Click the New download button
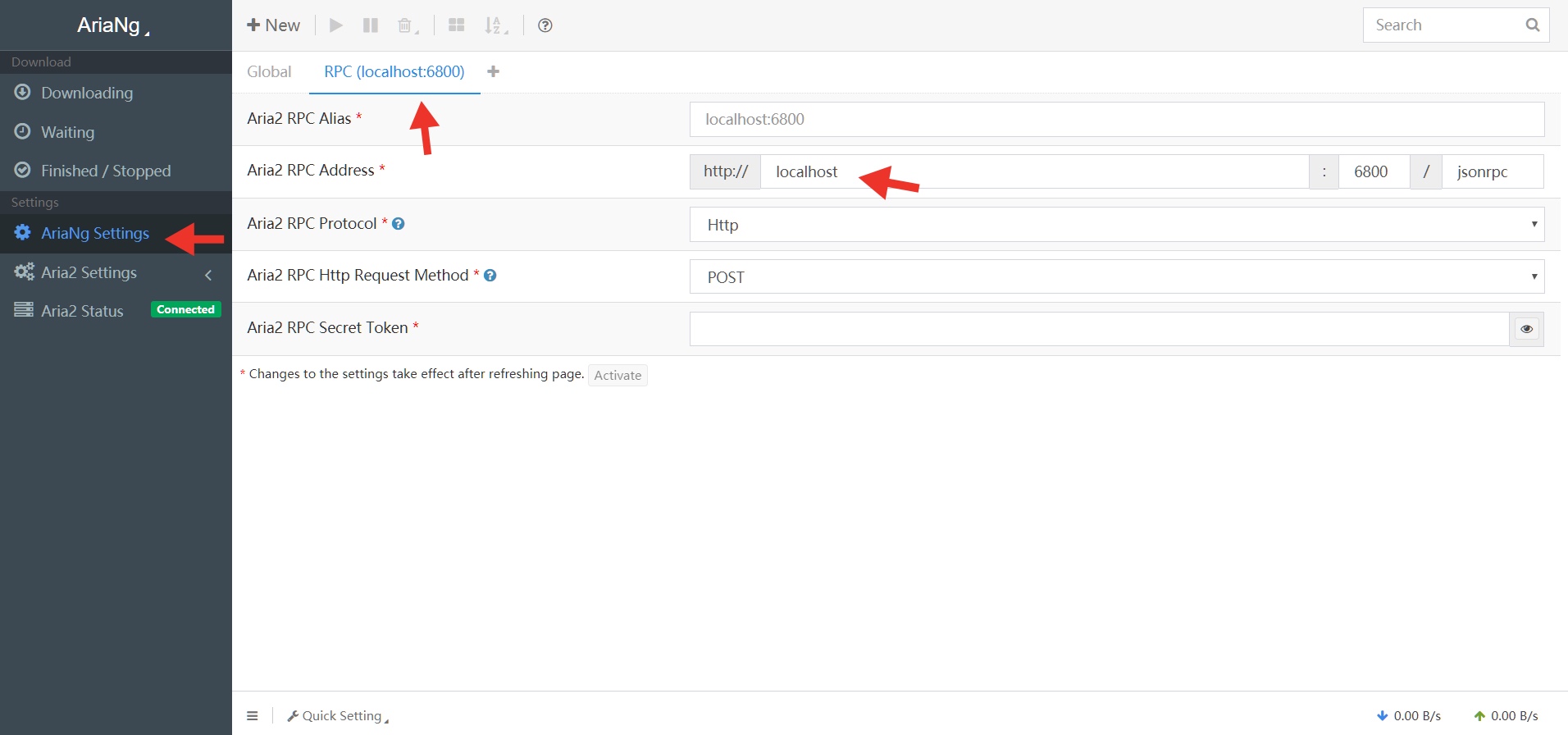Screen dimensions: 1568x735 [273, 25]
